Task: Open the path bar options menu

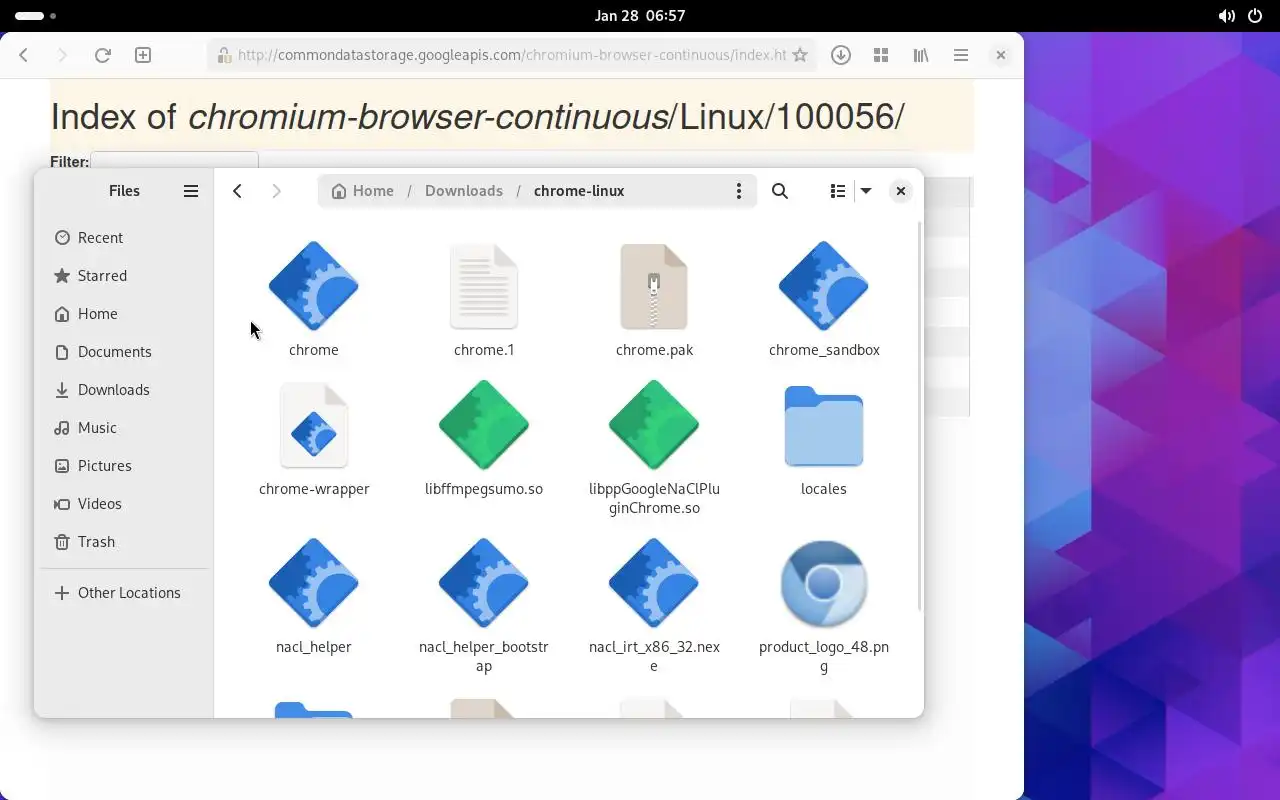Action: click(x=739, y=191)
